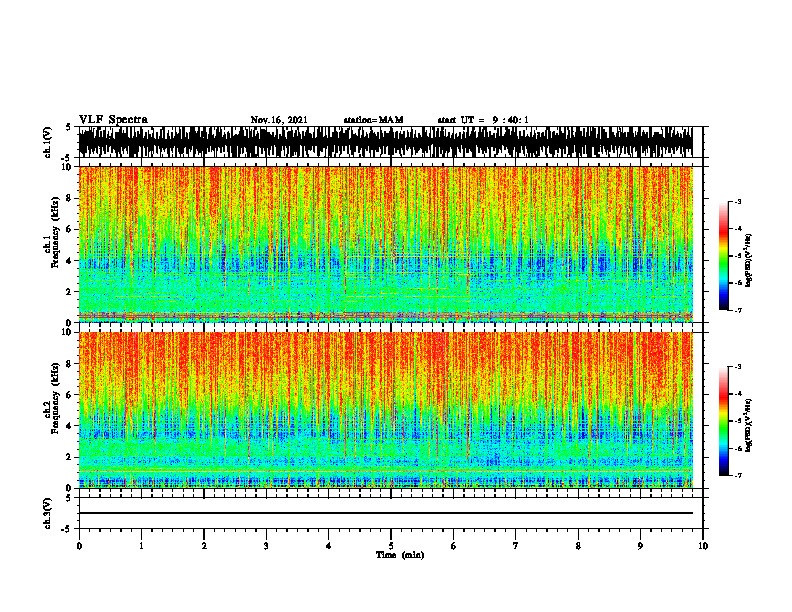The width and height of the screenshot is (792, 612).
Task: Click the '-3' label on ch.1 color scale
Action: coord(738,201)
